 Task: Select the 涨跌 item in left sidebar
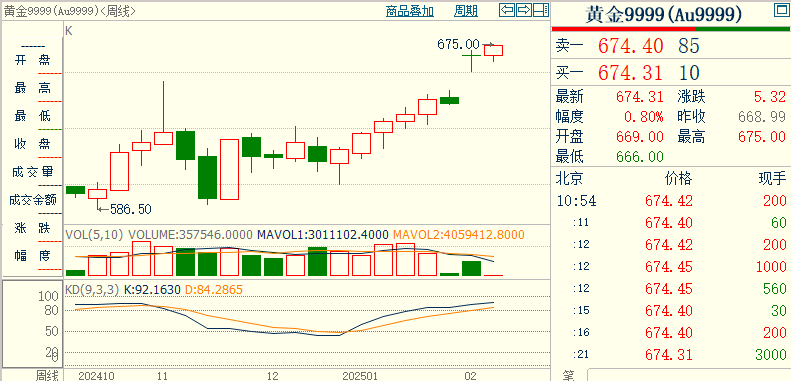[x=33, y=228]
